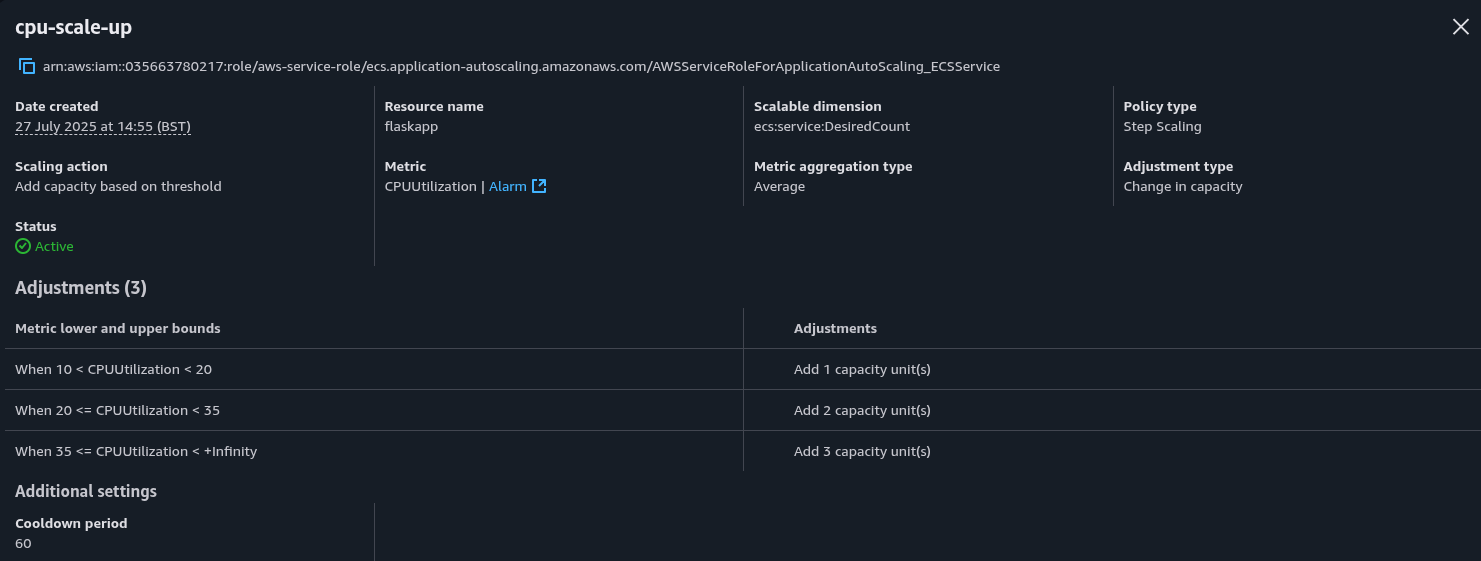Click the Scalable dimension label
The height and width of the screenshot is (561, 1481).
[x=818, y=106]
